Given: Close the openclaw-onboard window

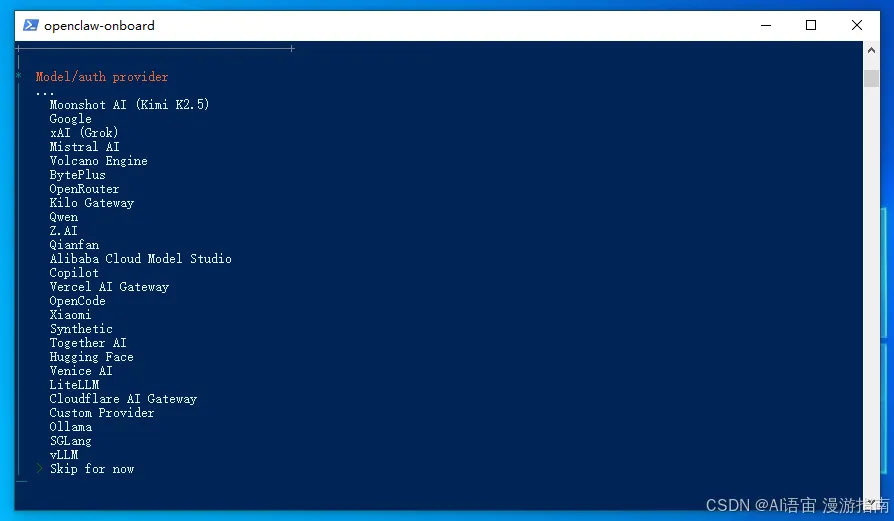Looking at the screenshot, I should pos(856,25).
